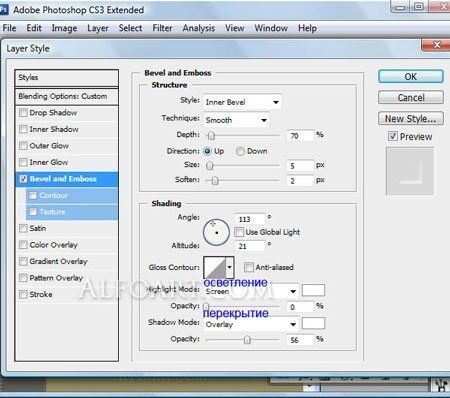Open the View menu
Screen dimensions: 450x398
[x=235, y=28]
